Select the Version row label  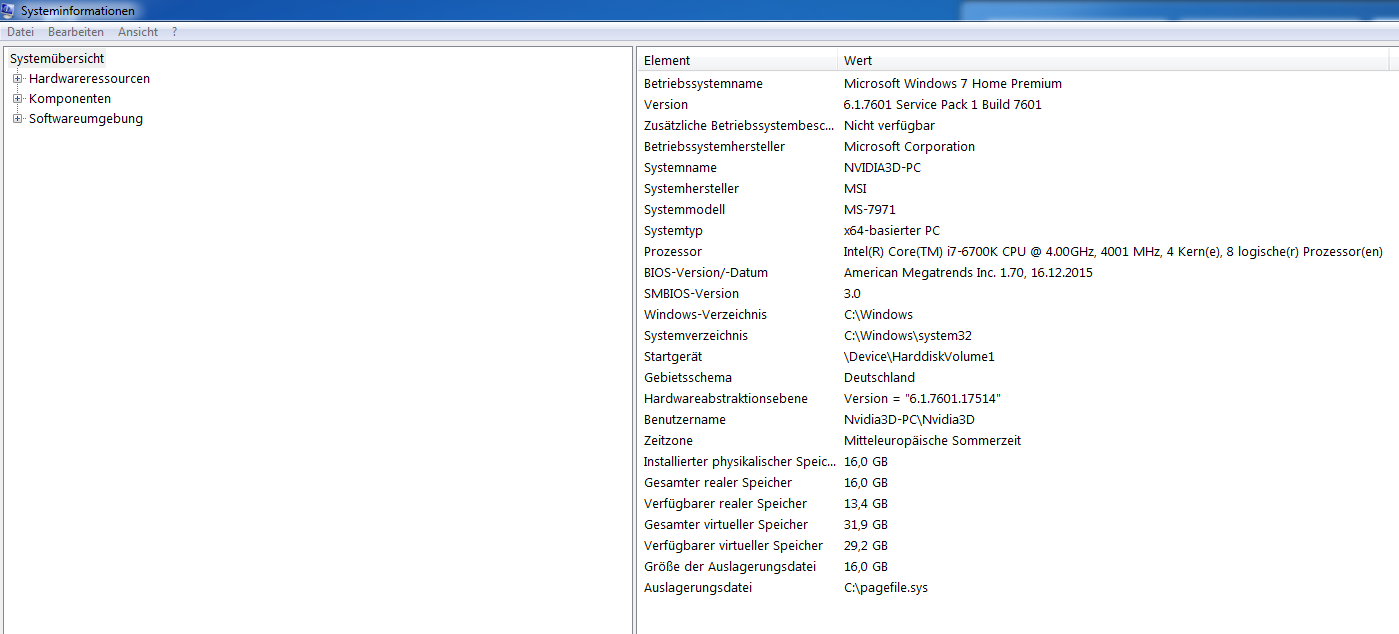point(666,105)
